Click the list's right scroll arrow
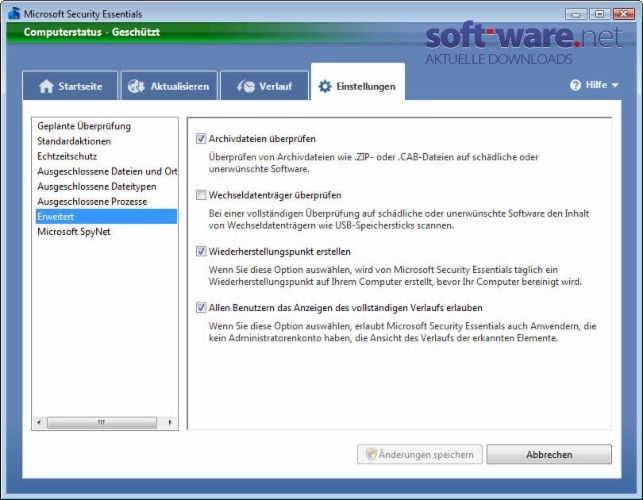643x500 pixels. (x=170, y=422)
